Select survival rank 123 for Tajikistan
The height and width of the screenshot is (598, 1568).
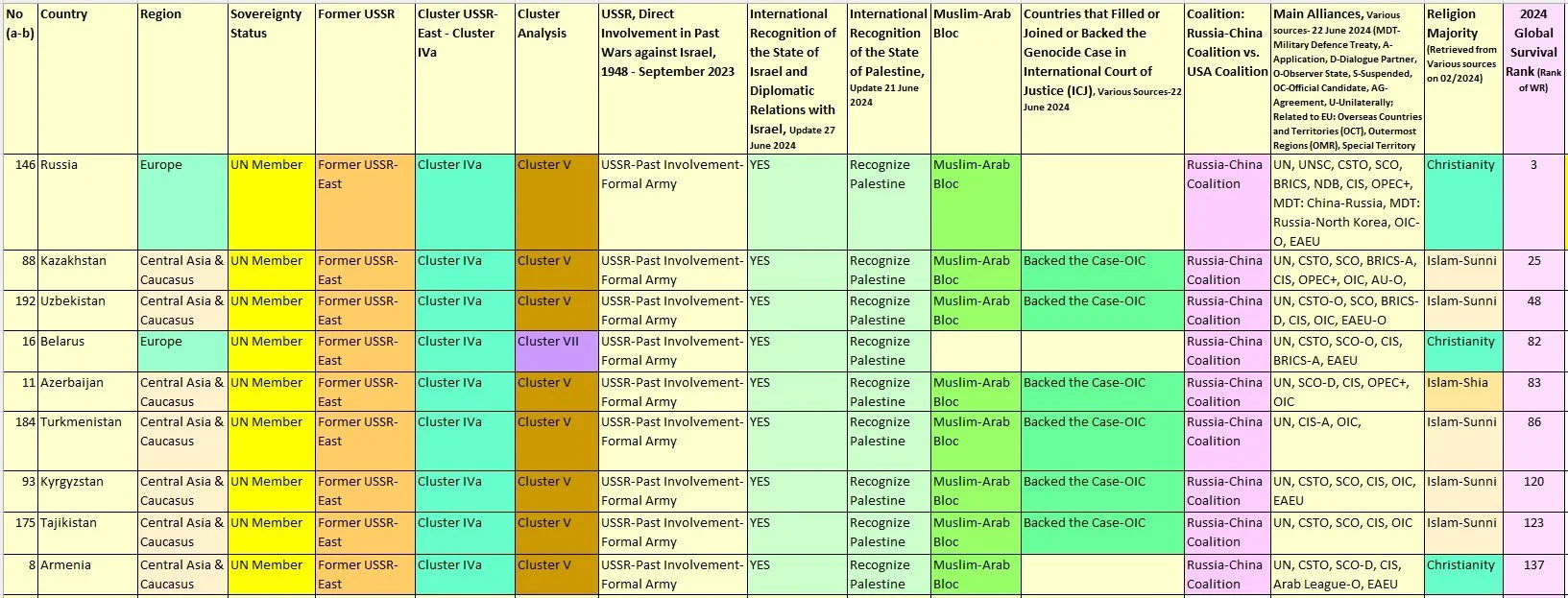(1533, 533)
